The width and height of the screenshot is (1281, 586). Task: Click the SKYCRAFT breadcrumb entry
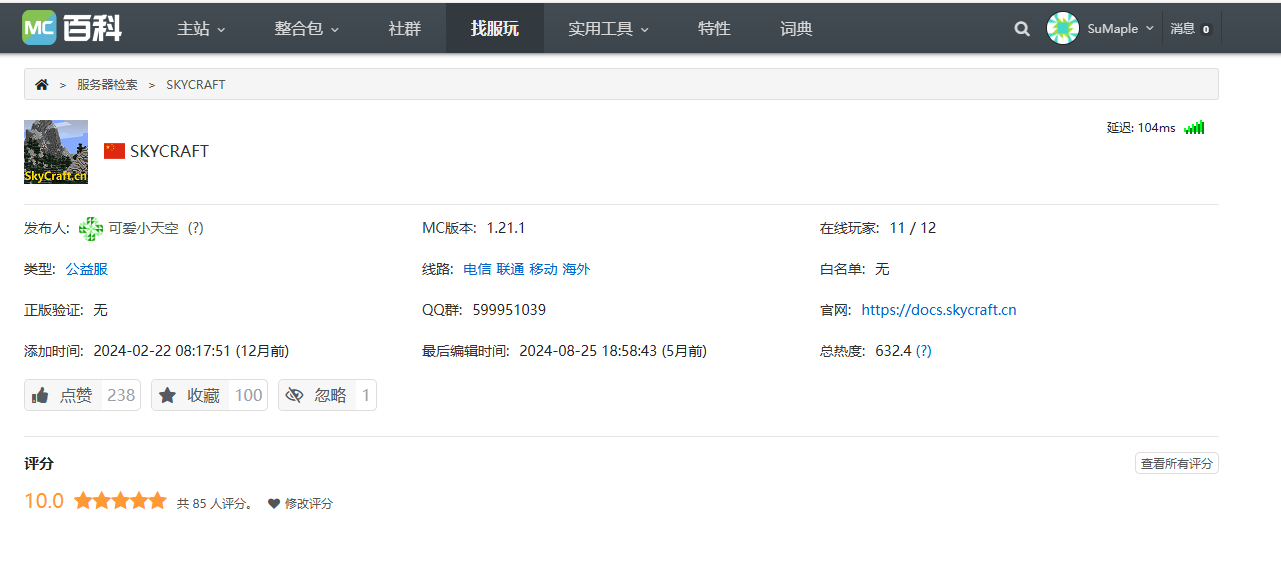pyautogui.click(x=196, y=85)
